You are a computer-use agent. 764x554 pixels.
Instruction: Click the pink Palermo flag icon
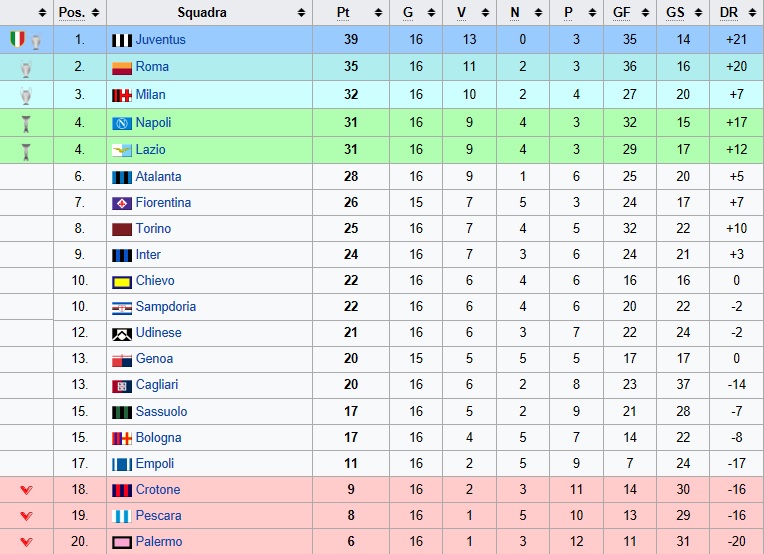tap(122, 542)
